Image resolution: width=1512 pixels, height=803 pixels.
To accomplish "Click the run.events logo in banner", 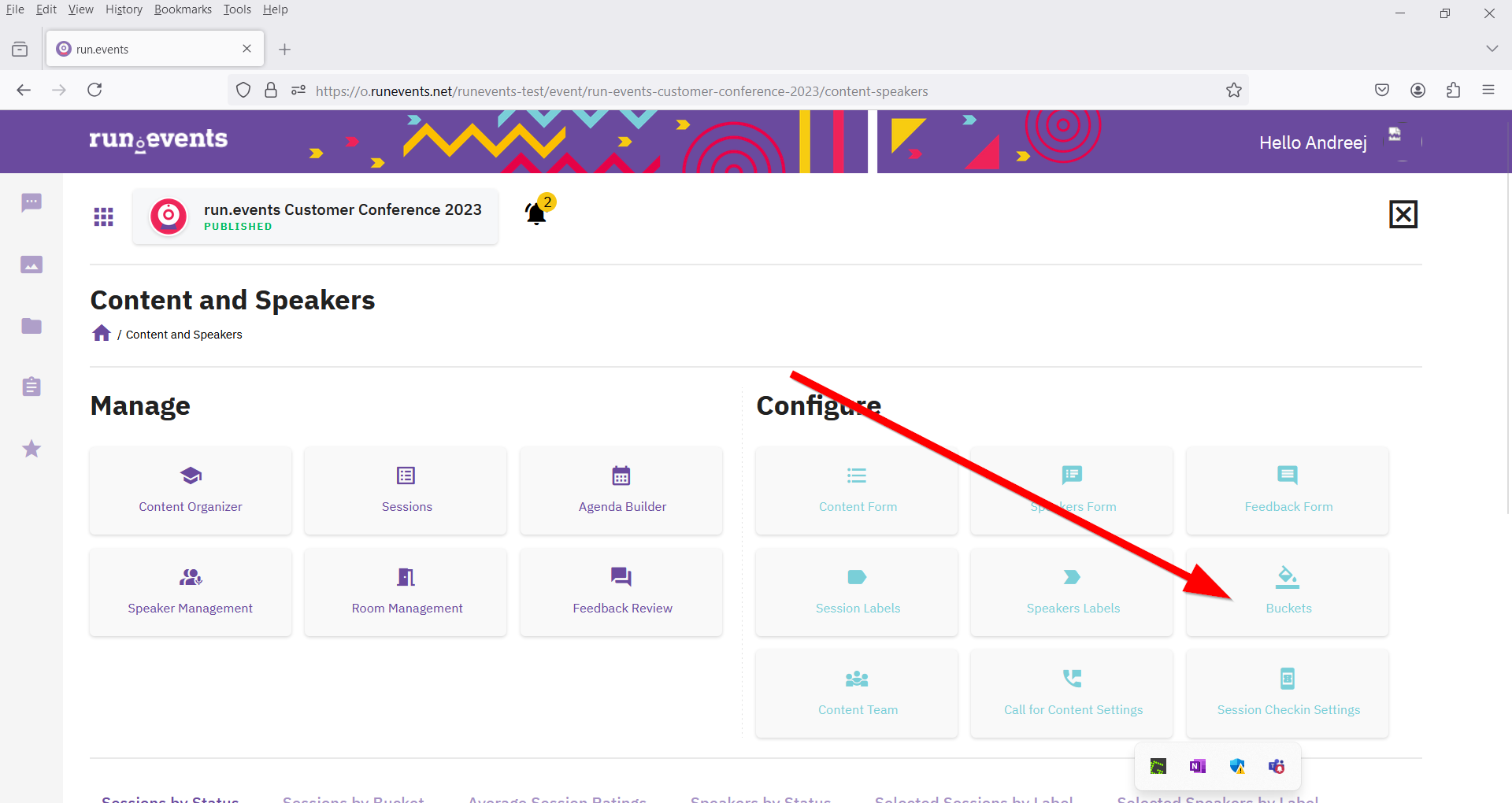I will point(158,140).
